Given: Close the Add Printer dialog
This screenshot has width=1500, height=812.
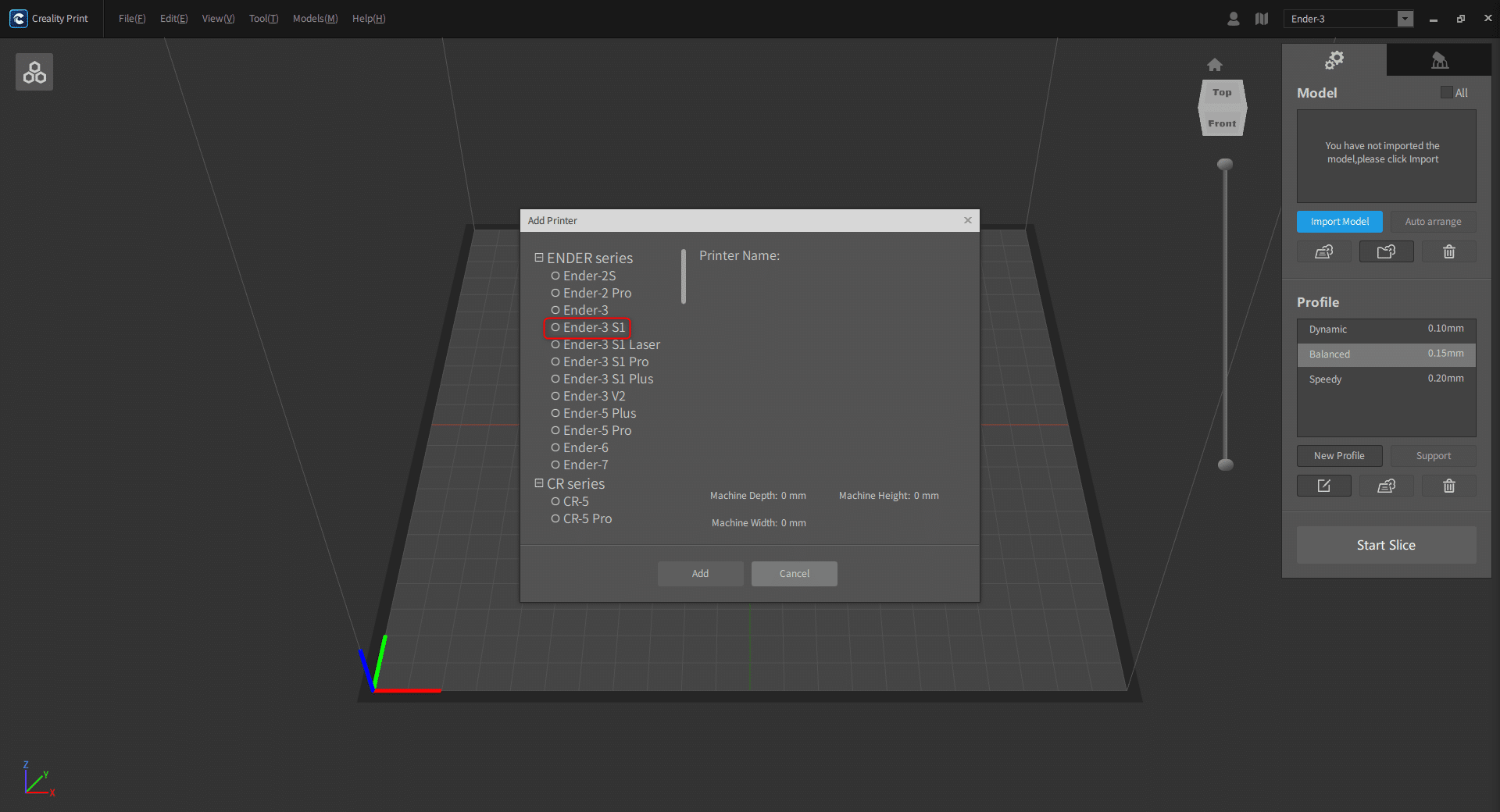Looking at the screenshot, I should (968, 220).
